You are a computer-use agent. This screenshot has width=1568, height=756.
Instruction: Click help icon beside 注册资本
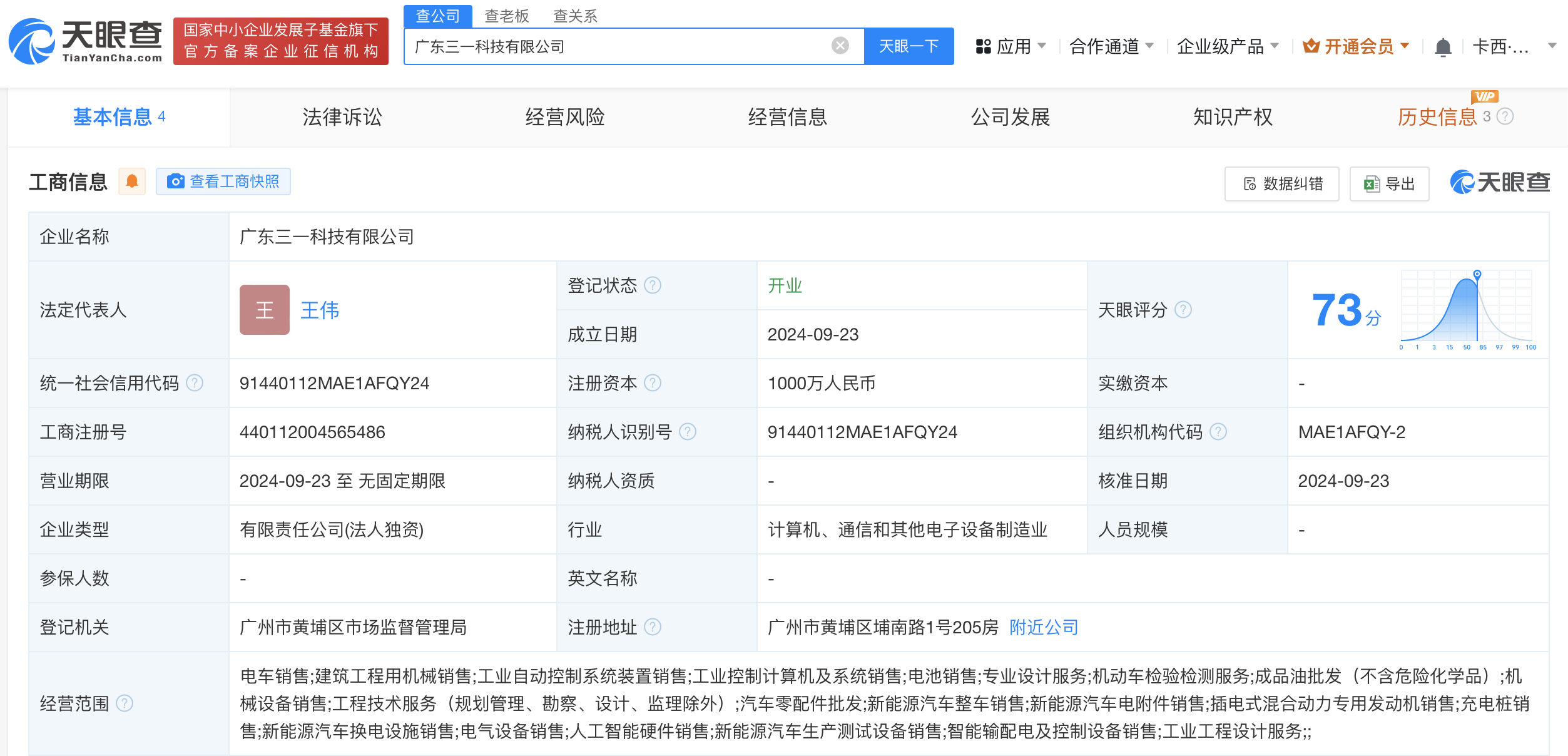(653, 383)
